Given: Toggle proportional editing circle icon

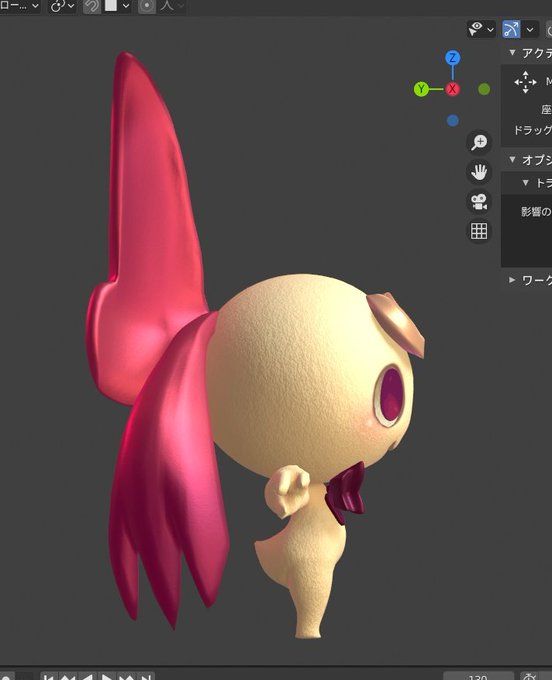Looking at the screenshot, I should click(x=147, y=6).
